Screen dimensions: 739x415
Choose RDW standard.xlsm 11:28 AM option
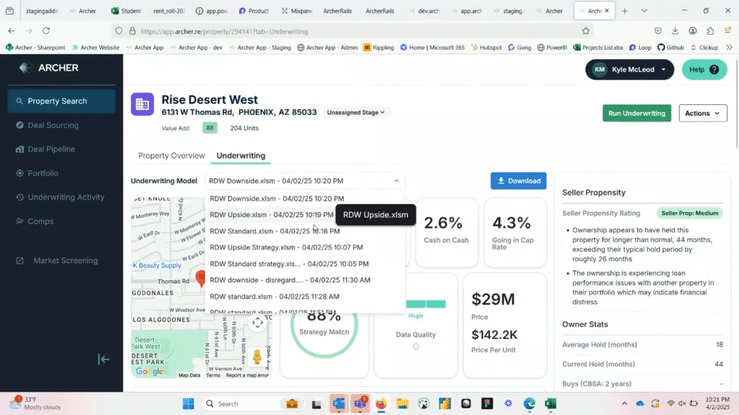coord(304,296)
